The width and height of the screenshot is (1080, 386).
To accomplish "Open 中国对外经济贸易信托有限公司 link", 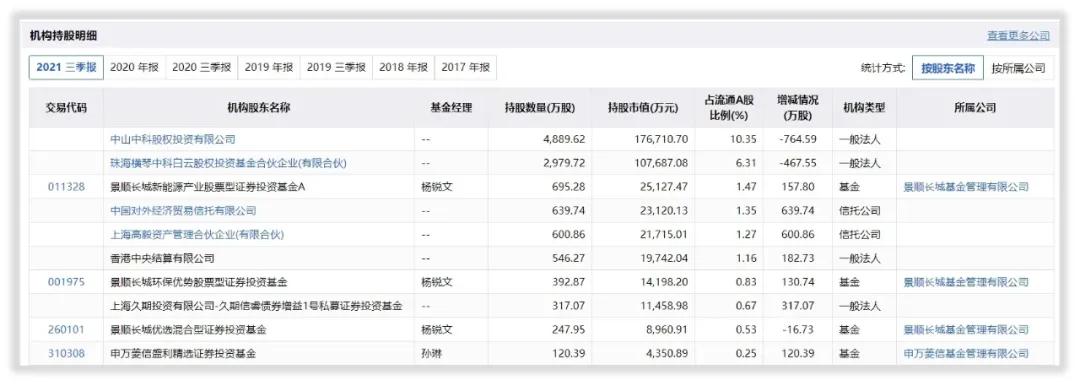I will coord(183,211).
